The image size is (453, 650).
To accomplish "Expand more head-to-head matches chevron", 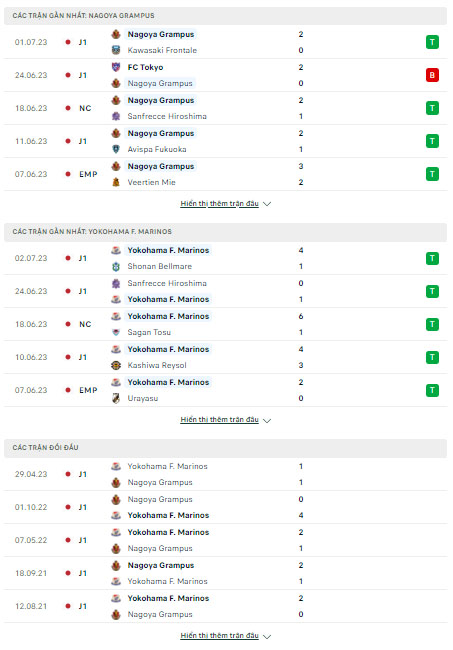I will pos(267,636).
